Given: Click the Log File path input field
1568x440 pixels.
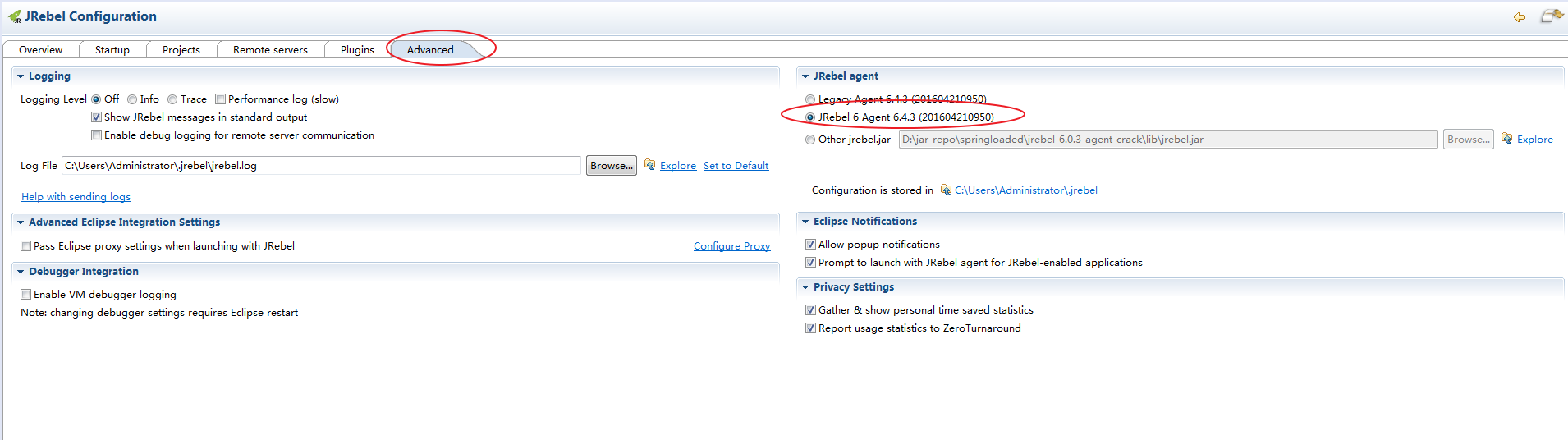Looking at the screenshot, I should coord(321,166).
